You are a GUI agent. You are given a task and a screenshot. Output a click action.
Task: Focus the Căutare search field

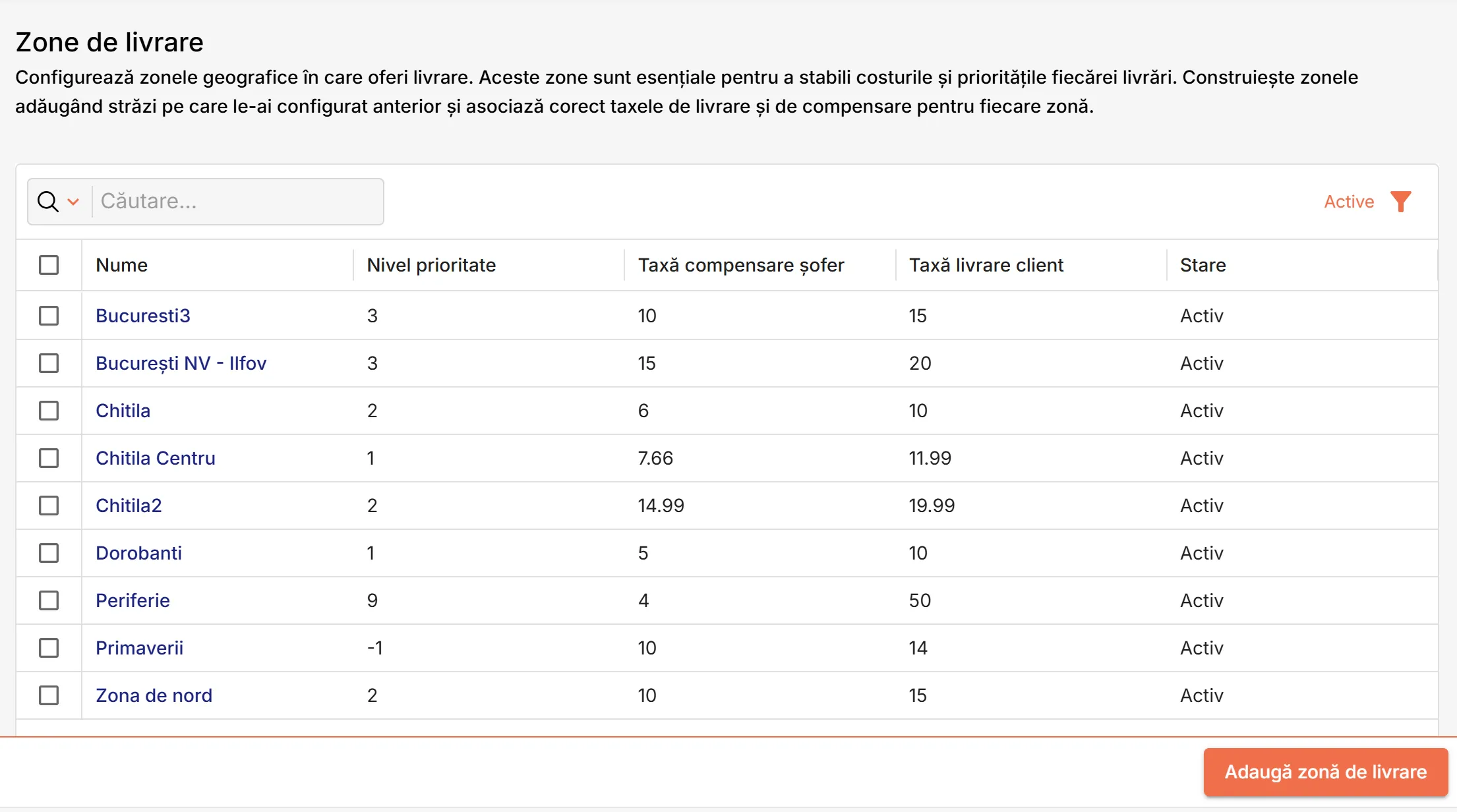[x=237, y=202]
